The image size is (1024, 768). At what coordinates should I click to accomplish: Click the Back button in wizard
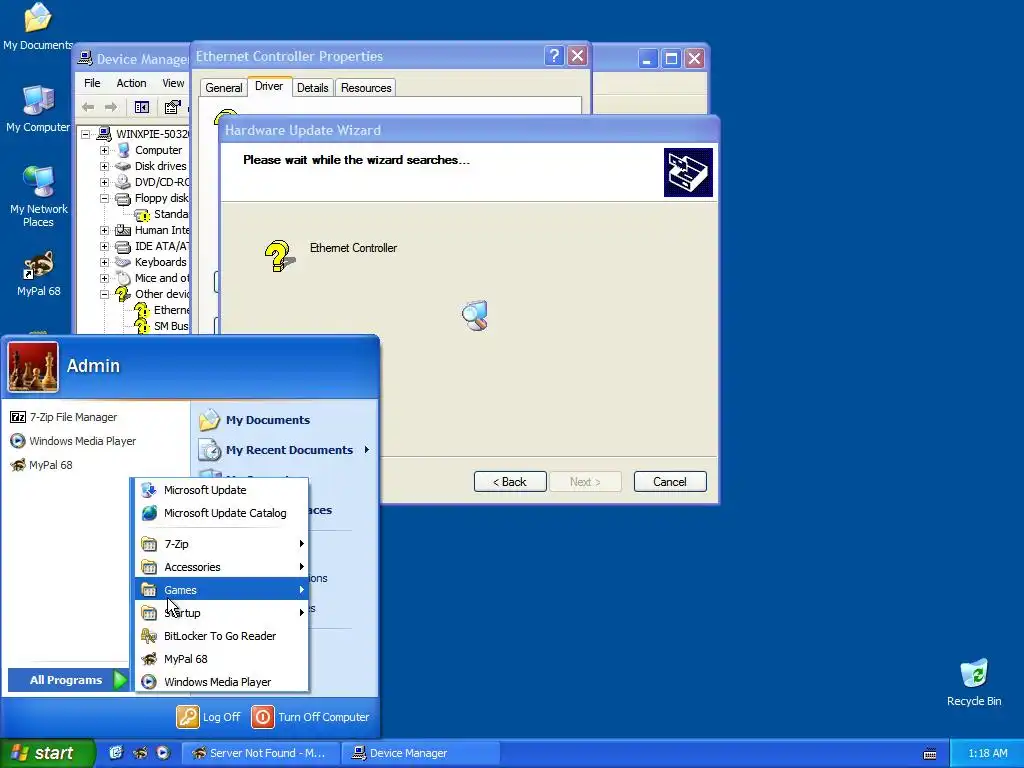point(510,482)
